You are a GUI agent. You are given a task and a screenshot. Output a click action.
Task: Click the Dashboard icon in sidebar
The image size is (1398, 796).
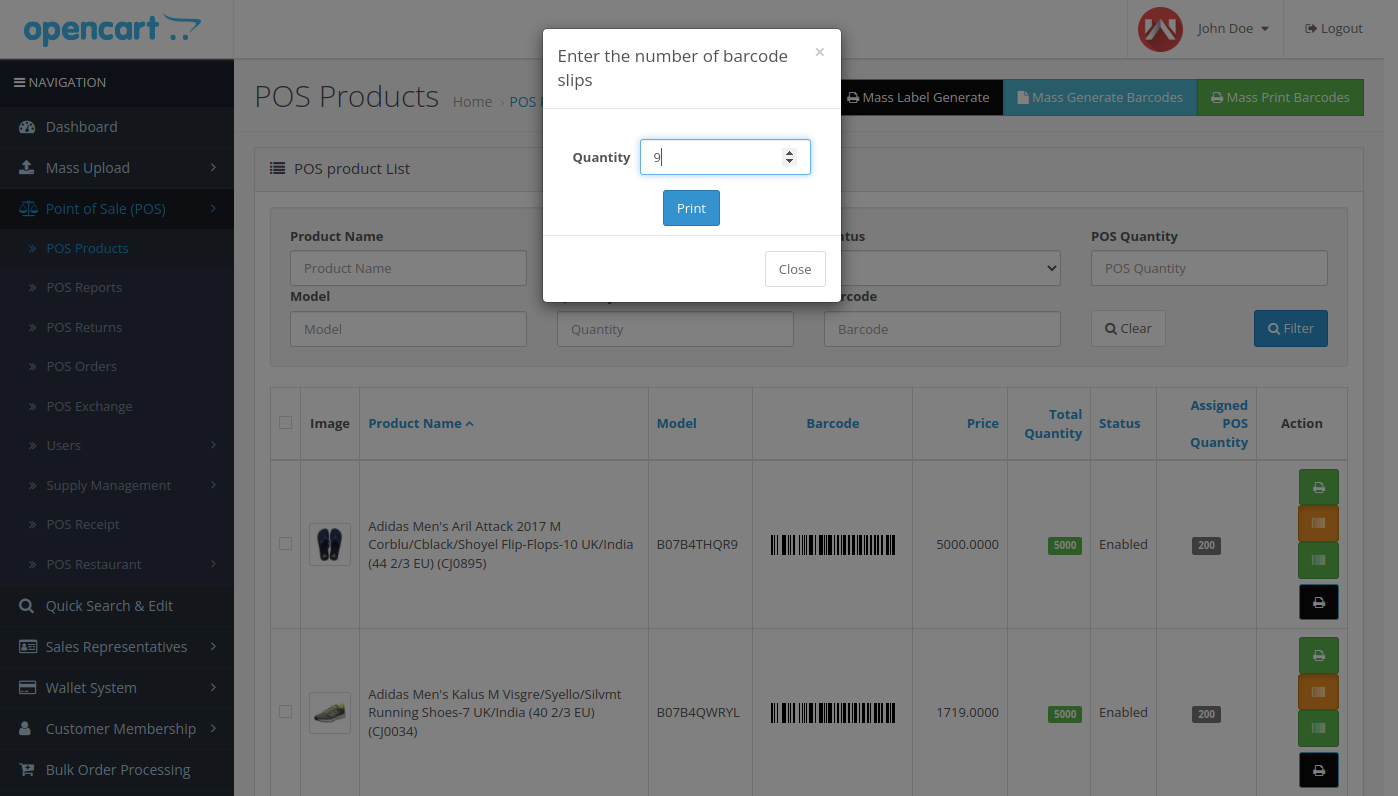click(x=27, y=127)
